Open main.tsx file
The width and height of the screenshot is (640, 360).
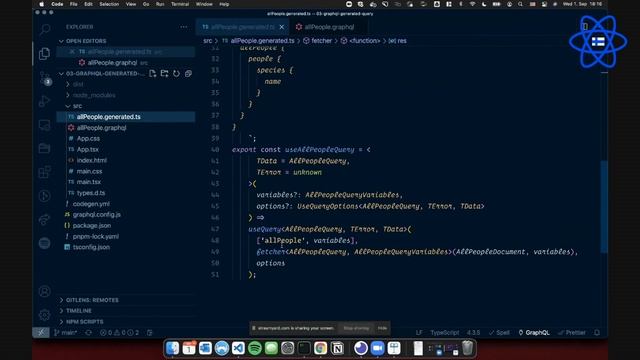(89, 182)
